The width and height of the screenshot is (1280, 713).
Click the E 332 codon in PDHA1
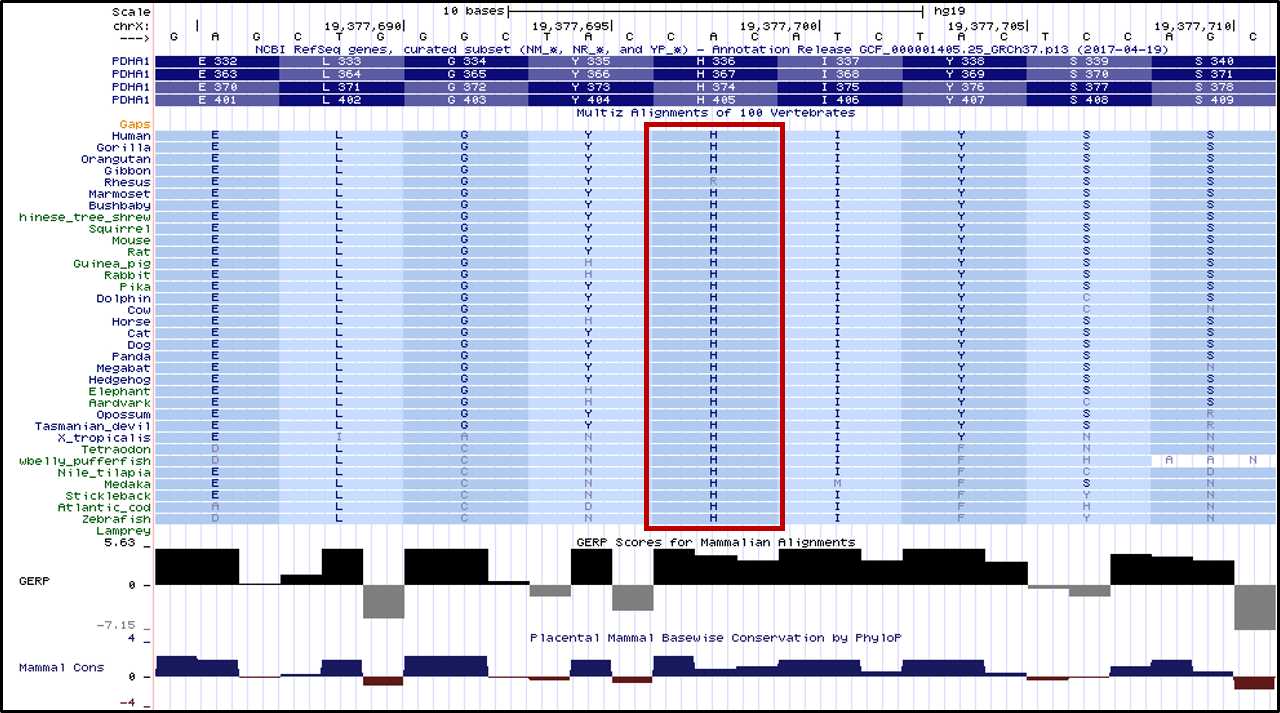(217, 61)
